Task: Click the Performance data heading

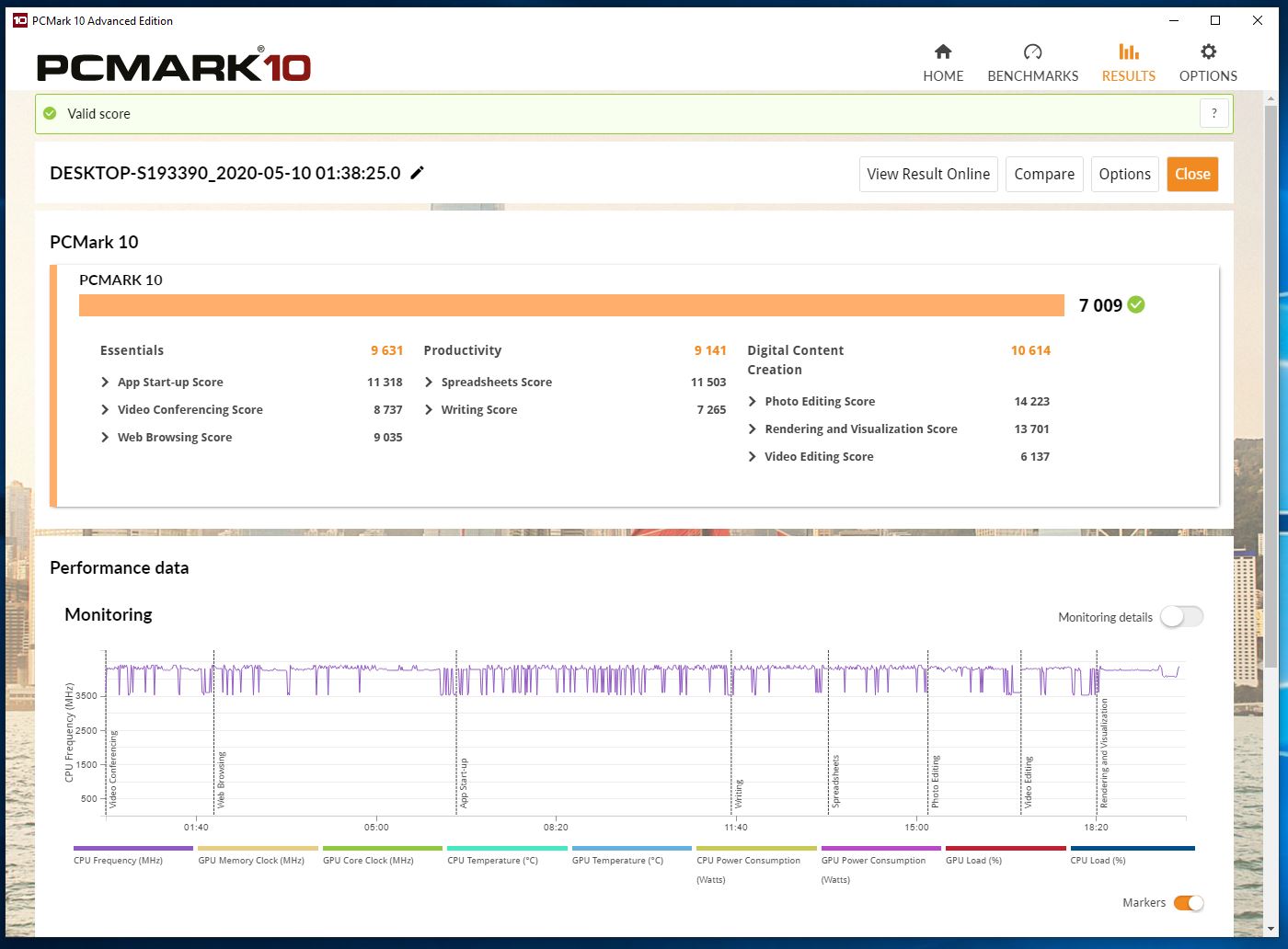Action: [120, 567]
